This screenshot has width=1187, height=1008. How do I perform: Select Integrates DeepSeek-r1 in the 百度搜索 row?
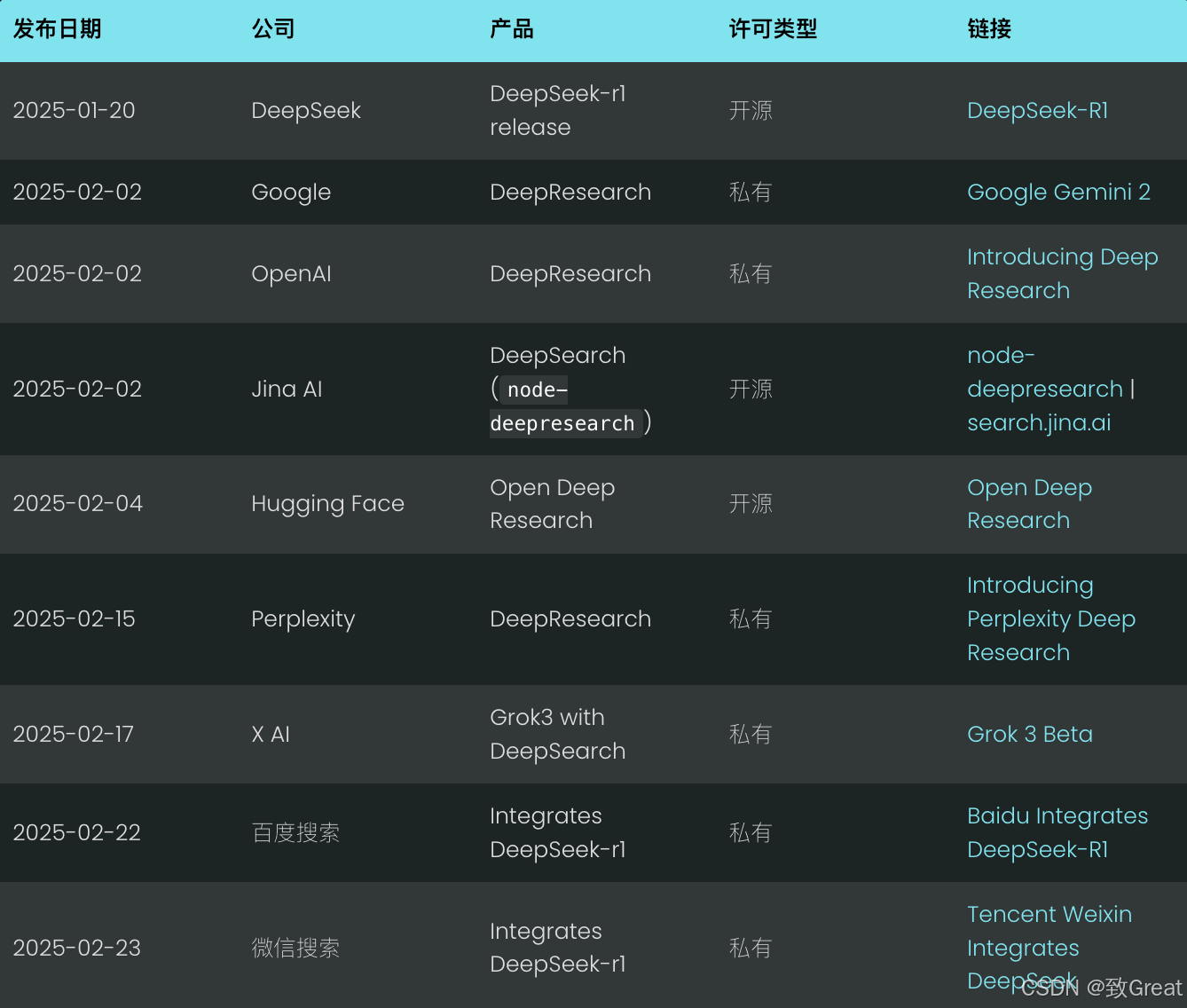(x=557, y=833)
